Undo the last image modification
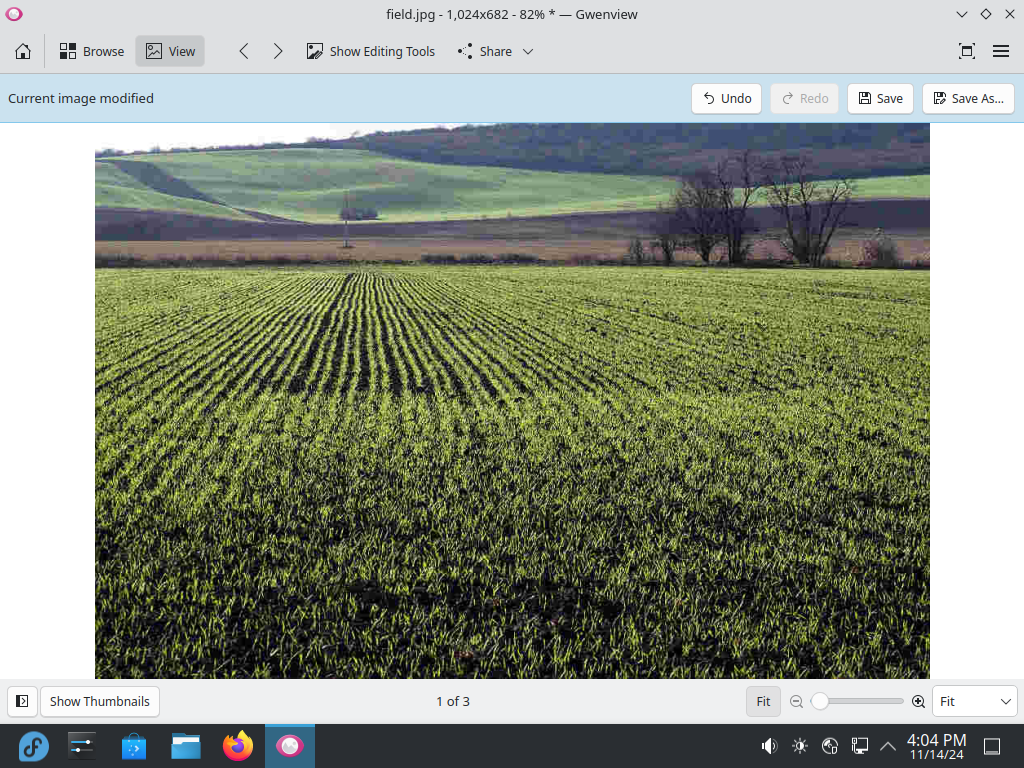 point(726,99)
